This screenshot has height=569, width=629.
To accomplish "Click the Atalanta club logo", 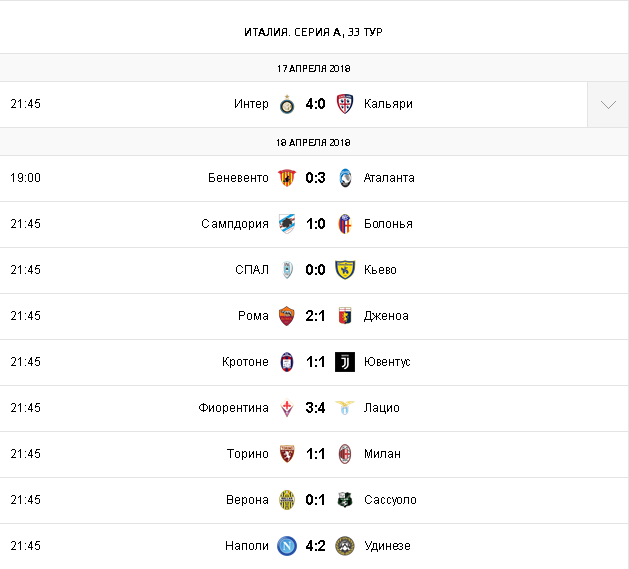I will (x=345, y=178).
